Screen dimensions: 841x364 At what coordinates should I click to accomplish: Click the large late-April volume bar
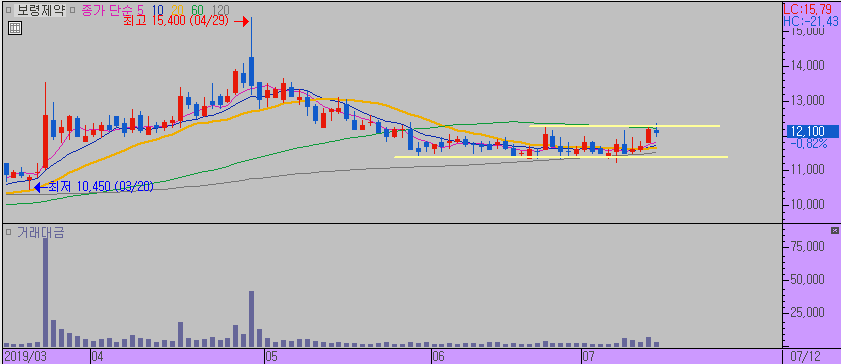[x=251, y=319]
